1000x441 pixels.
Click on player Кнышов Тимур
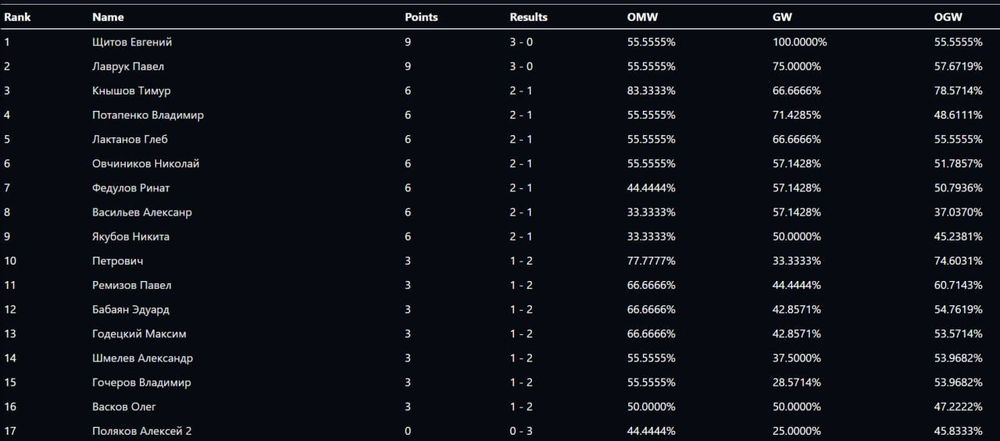pyautogui.click(x=131, y=90)
